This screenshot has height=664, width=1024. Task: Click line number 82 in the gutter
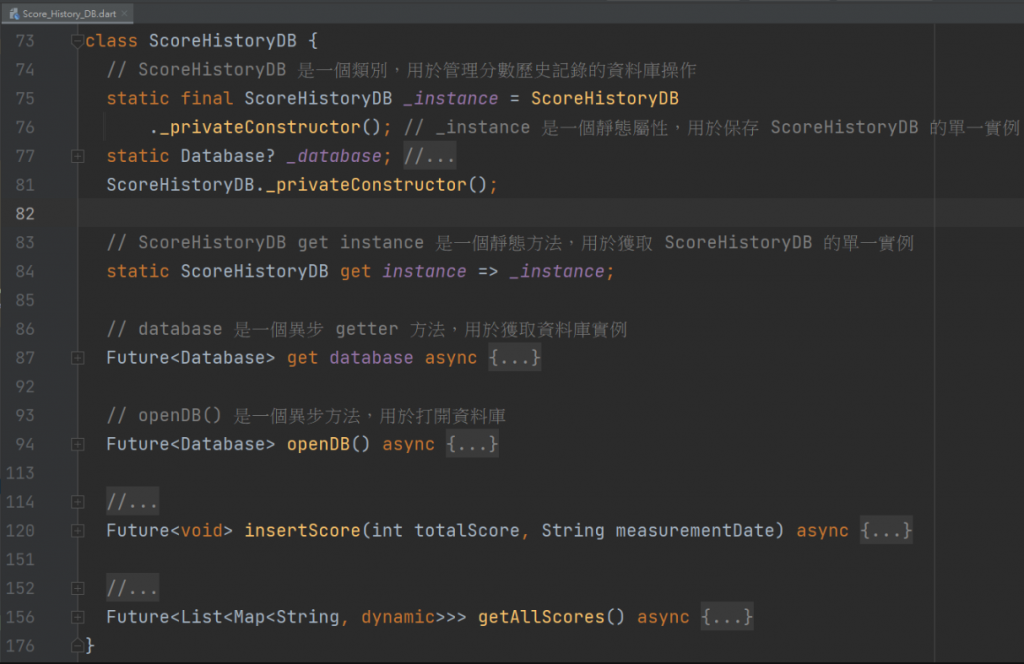(x=24, y=214)
